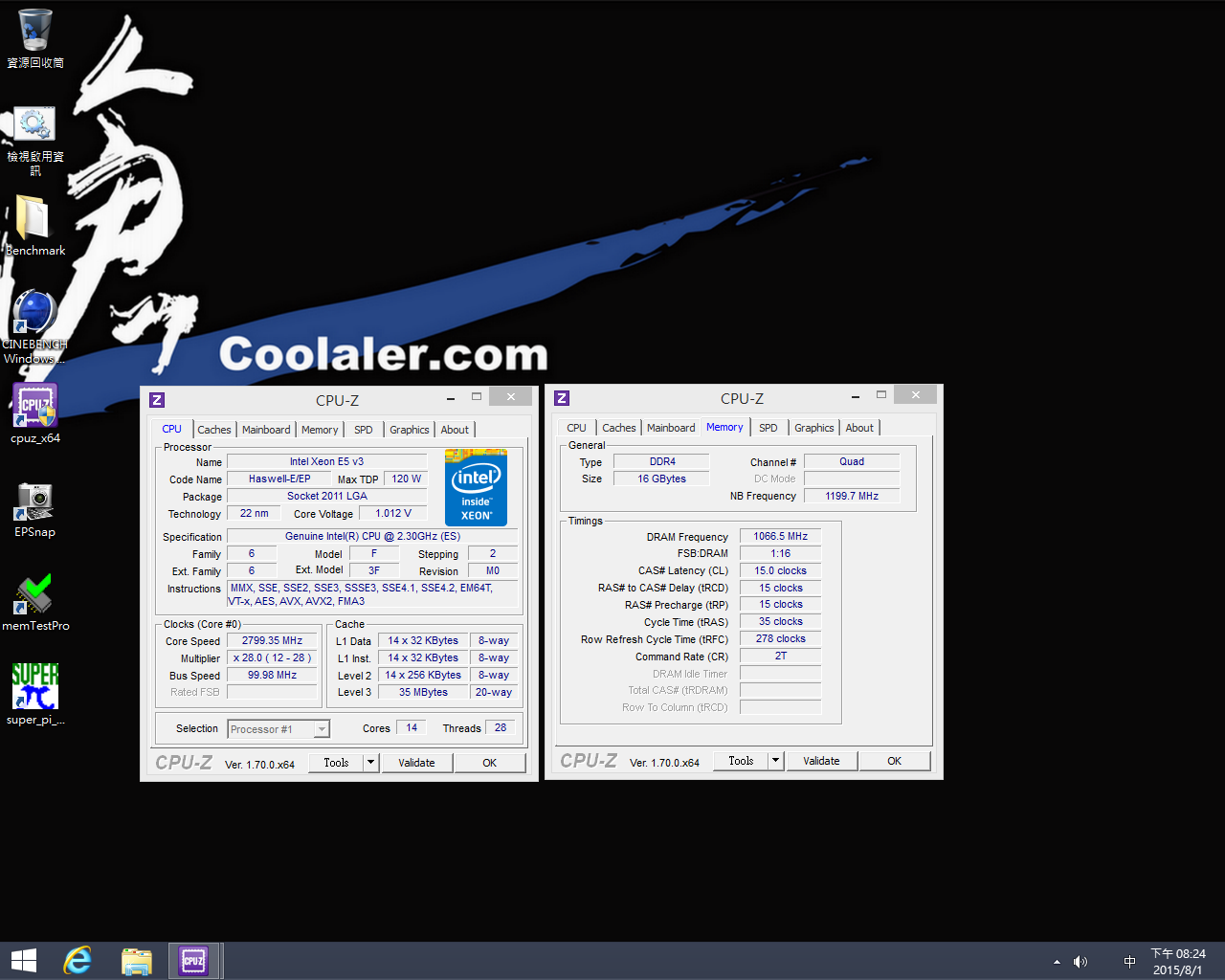This screenshot has height=980, width=1225.
Task: Click Tools button in left CPU-Z window
Action: click(336, 763)
